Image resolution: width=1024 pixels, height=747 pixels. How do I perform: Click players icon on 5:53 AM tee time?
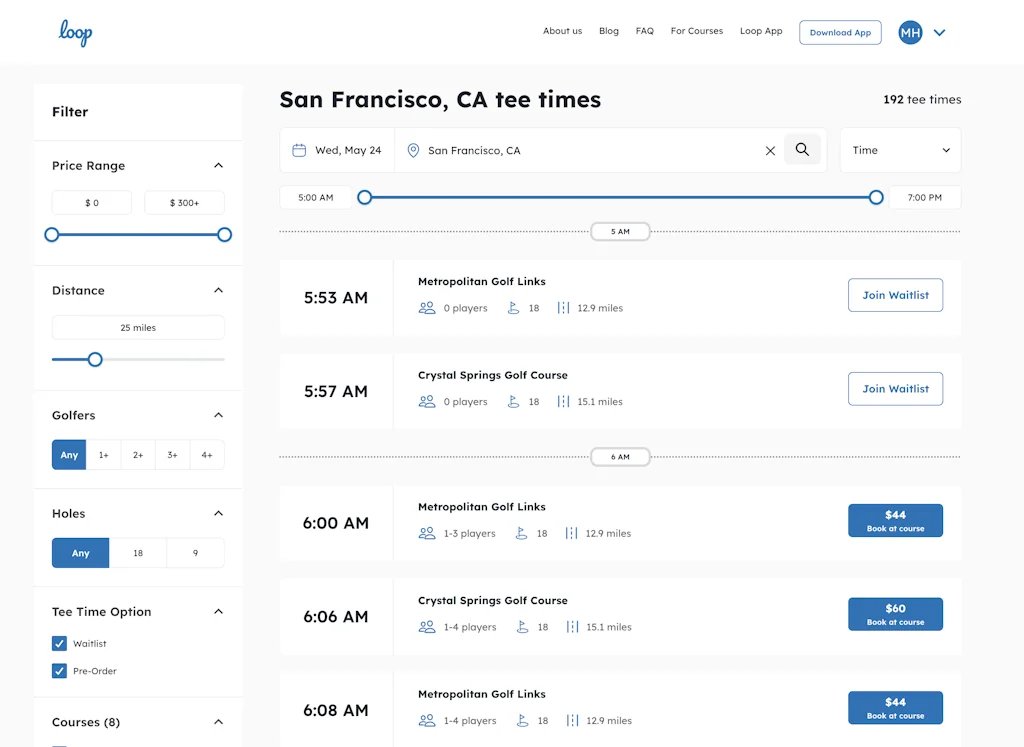[x=427, y=308]
